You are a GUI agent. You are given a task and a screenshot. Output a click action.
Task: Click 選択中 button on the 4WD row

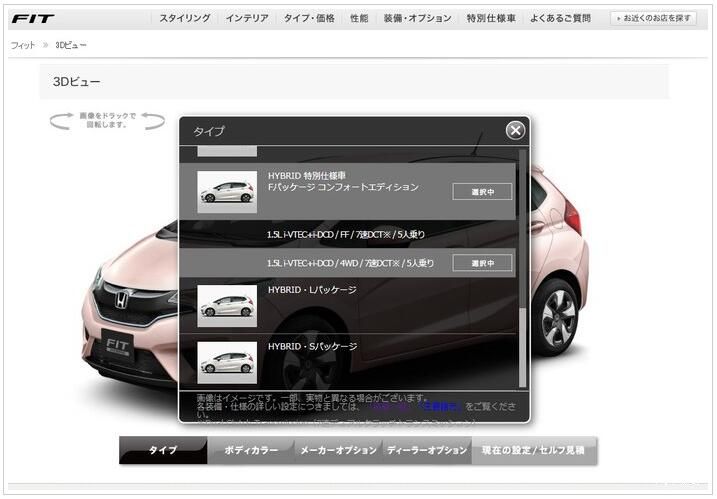click(x=482, y=263)
